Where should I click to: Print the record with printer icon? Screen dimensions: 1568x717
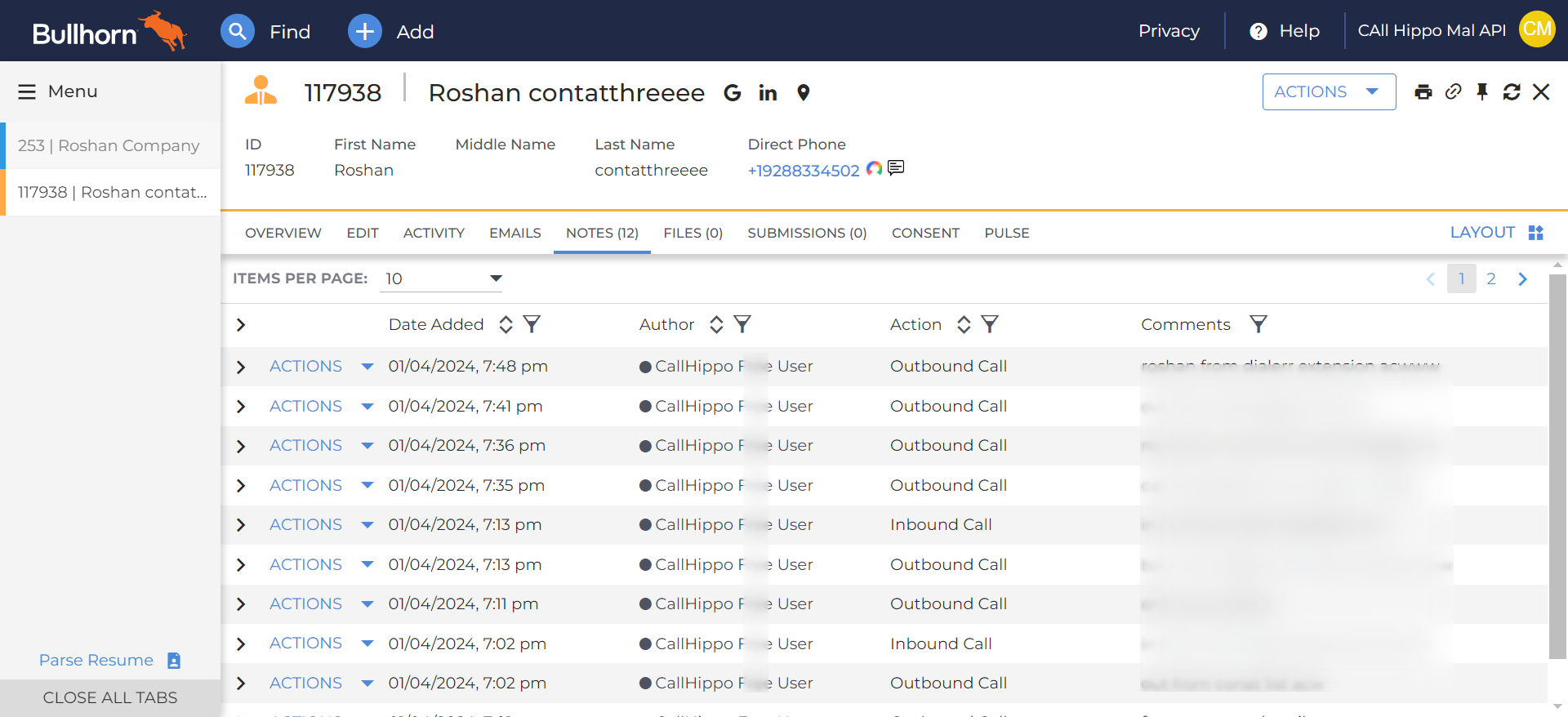pos(1423,91)
